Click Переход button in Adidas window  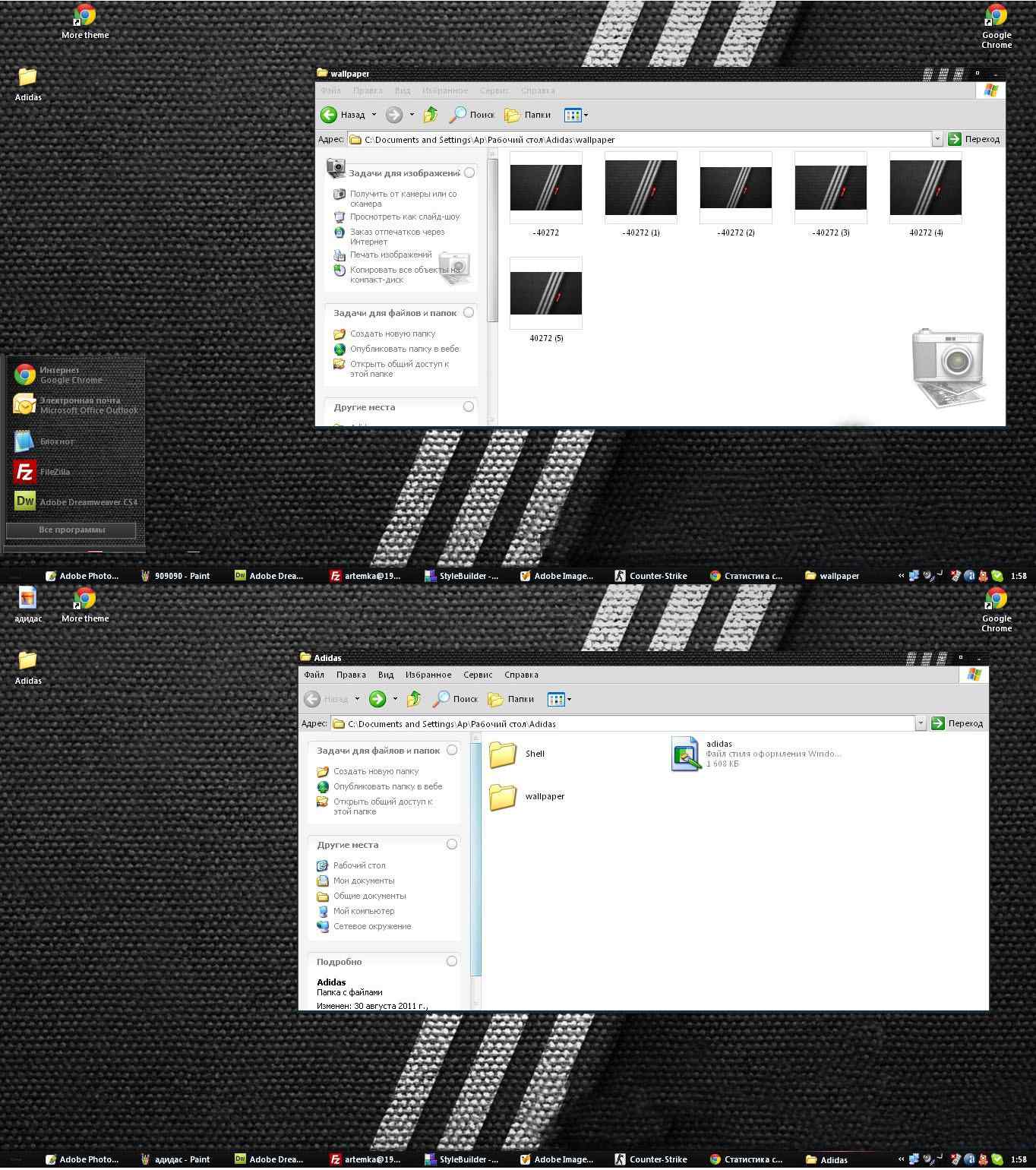[958, 723]
